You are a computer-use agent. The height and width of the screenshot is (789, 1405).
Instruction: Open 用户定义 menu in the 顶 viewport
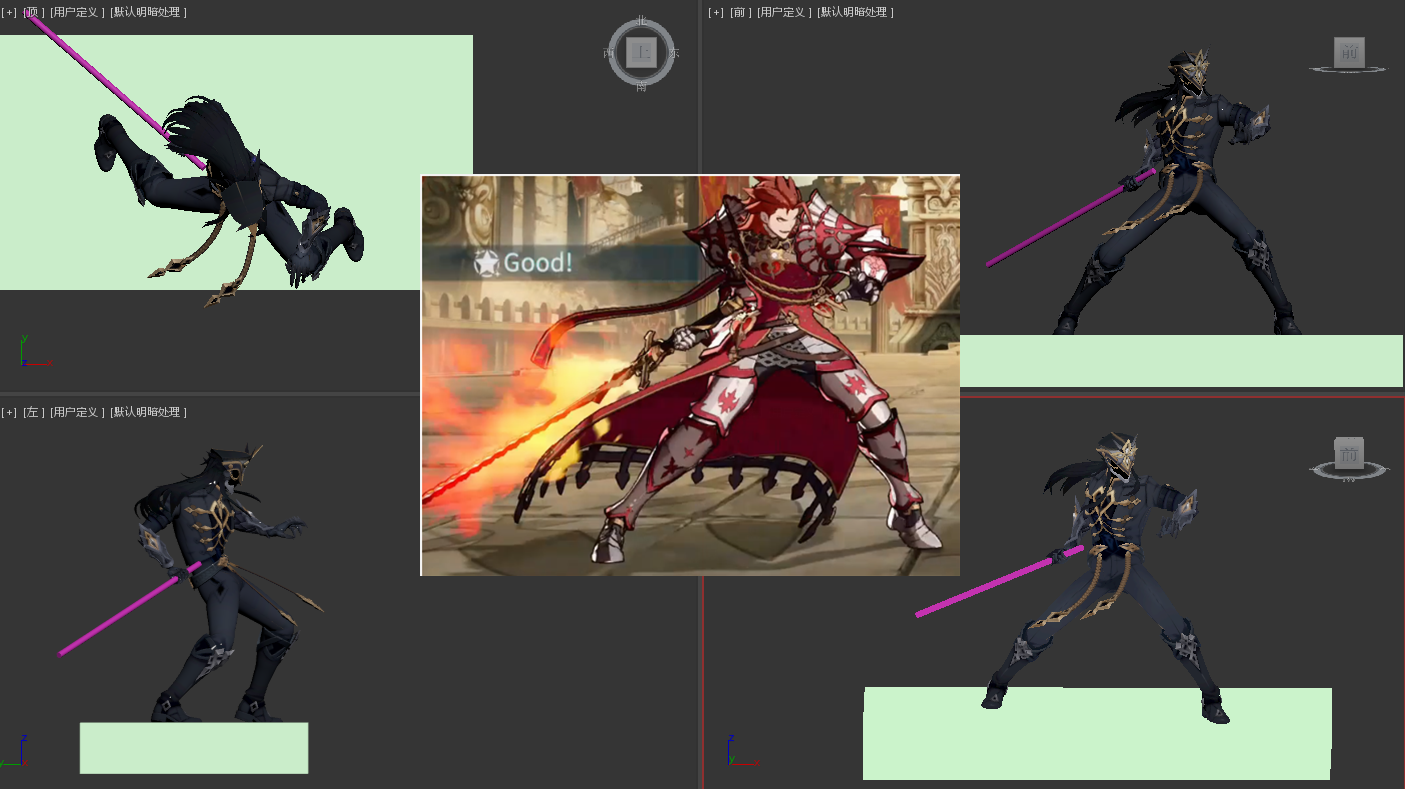[77, 12]
